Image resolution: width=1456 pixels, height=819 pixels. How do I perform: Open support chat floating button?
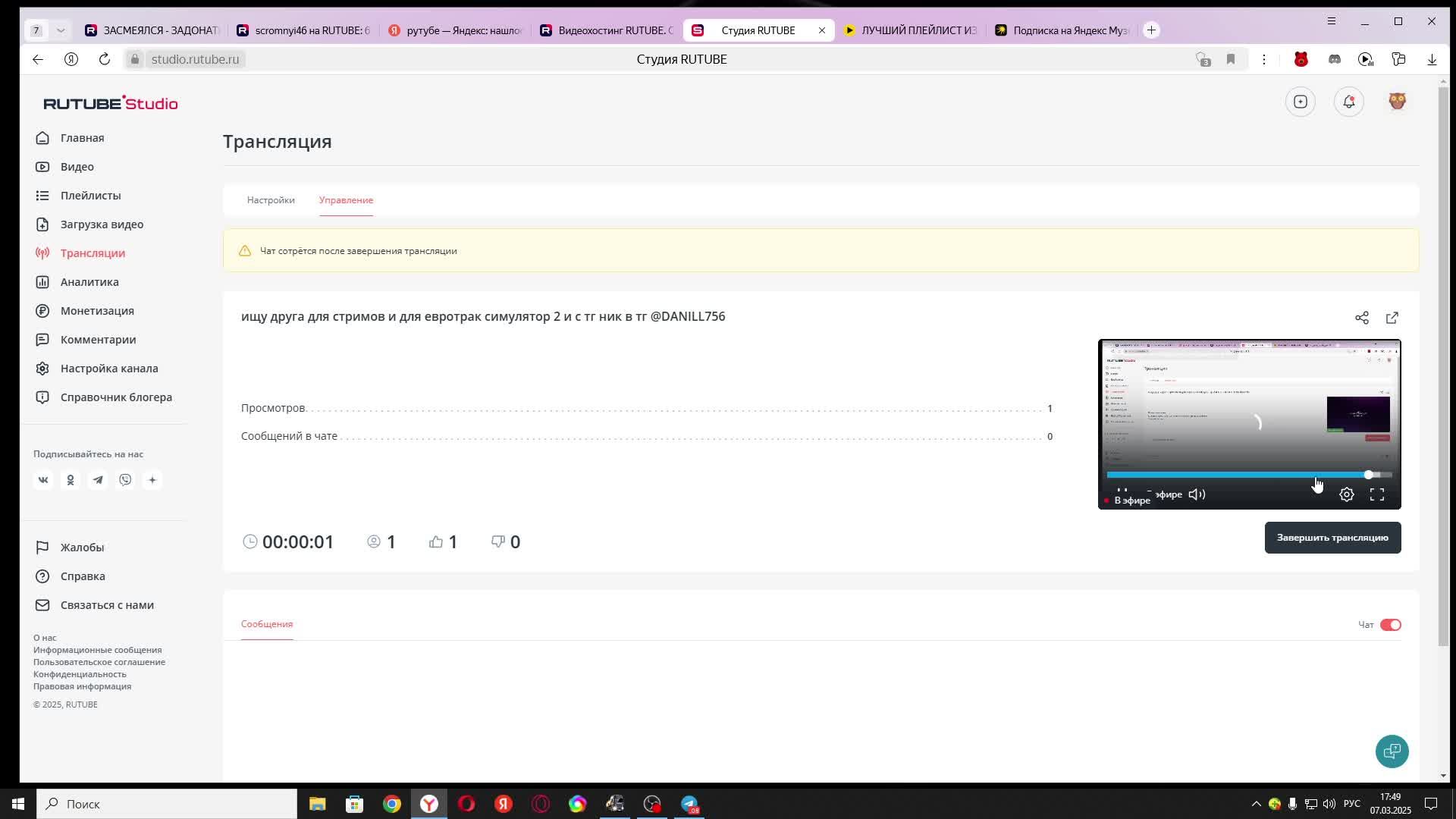(x=1392, y=752)
